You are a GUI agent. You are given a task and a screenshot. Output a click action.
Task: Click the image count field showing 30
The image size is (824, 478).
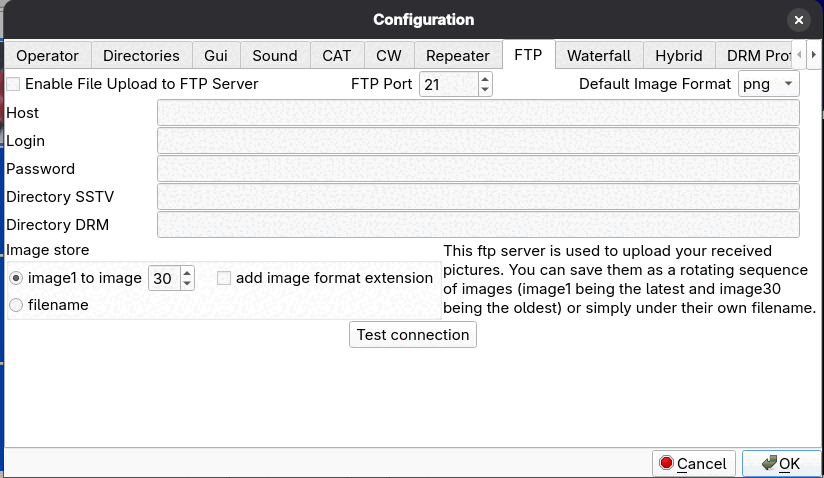pos(164,278)
